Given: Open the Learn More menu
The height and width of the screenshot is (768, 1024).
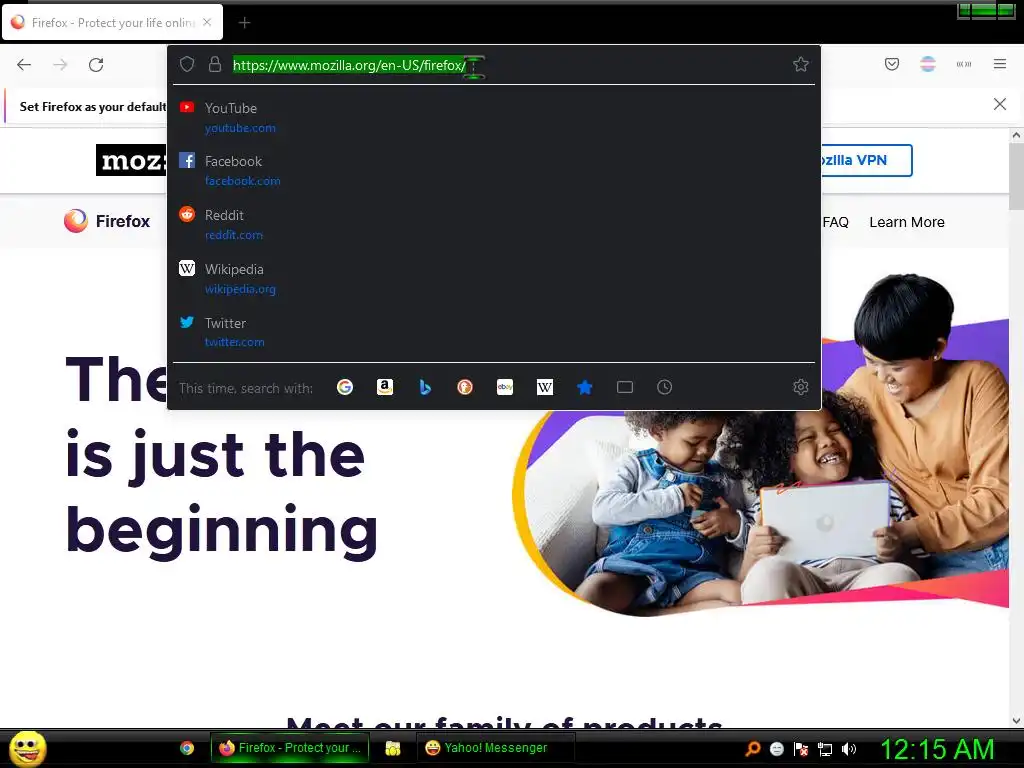Looking at the screenshot, I should (x=906, y=222).
